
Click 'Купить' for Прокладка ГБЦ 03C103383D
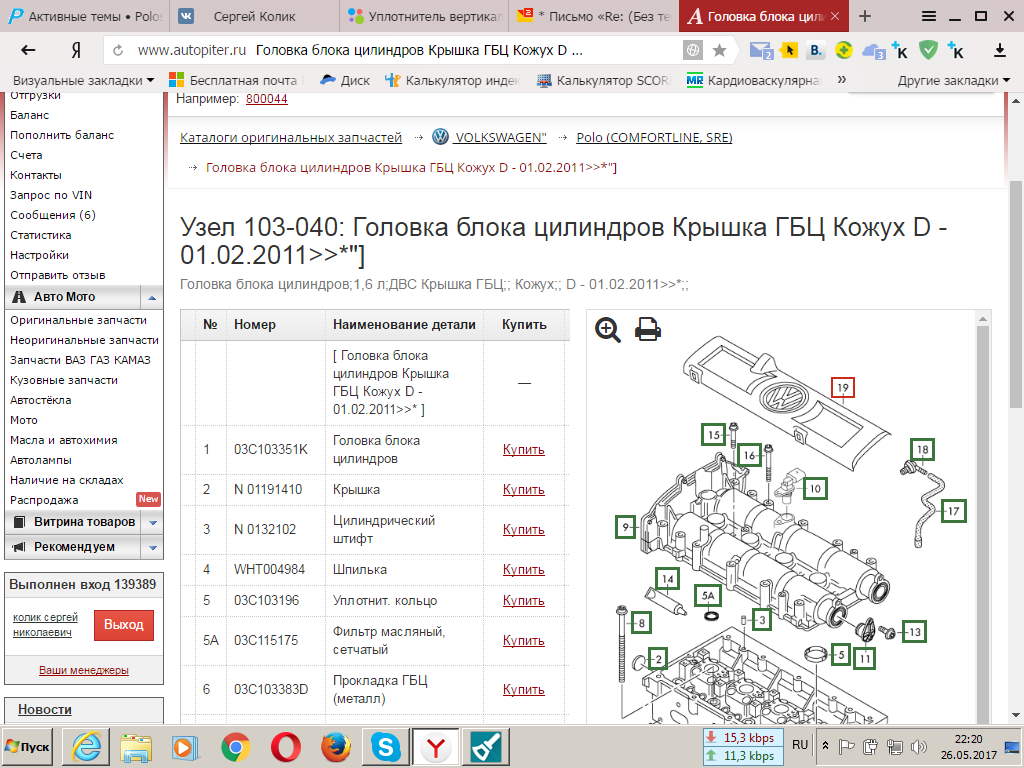click(x=524, y=690)
